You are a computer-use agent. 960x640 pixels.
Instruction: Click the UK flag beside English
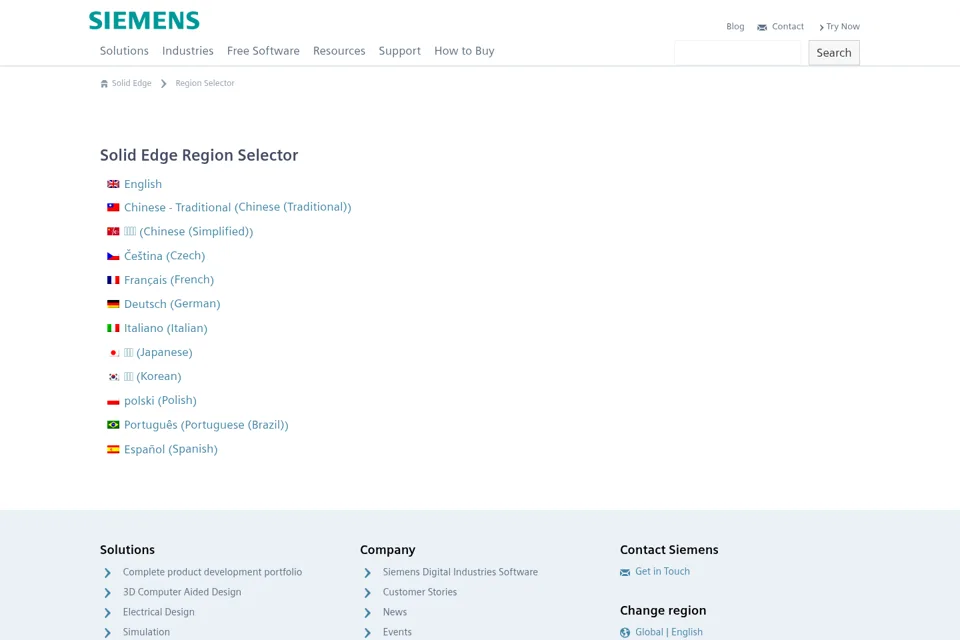(113, 184)
